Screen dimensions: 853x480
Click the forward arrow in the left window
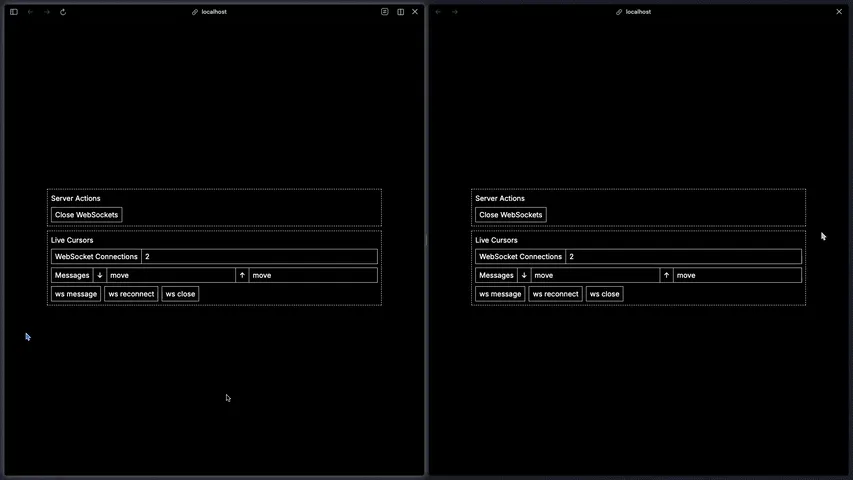pyautogui.click(x=46, y=12)
